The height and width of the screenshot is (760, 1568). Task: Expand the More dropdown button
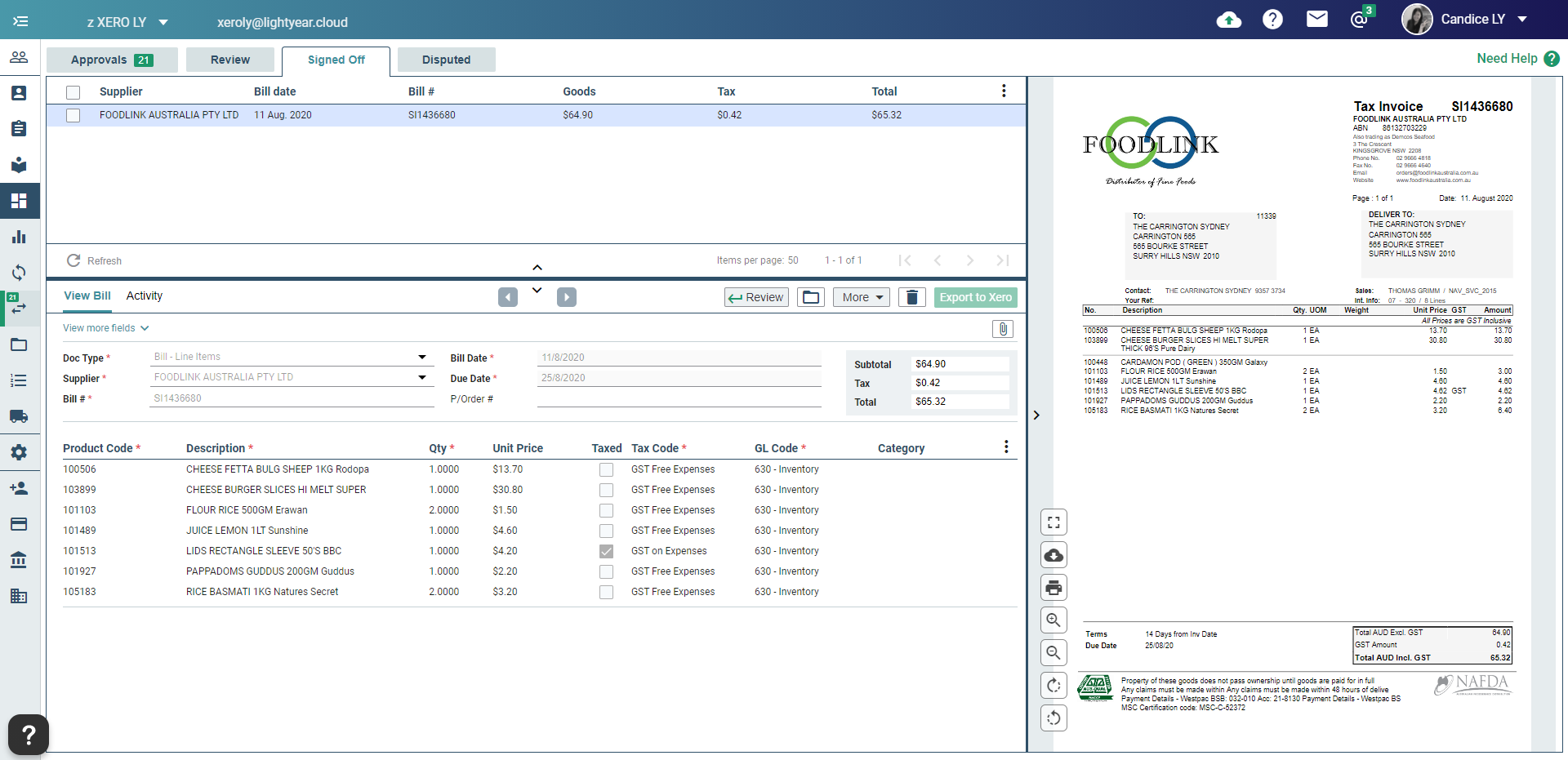(x=862, y=297)
